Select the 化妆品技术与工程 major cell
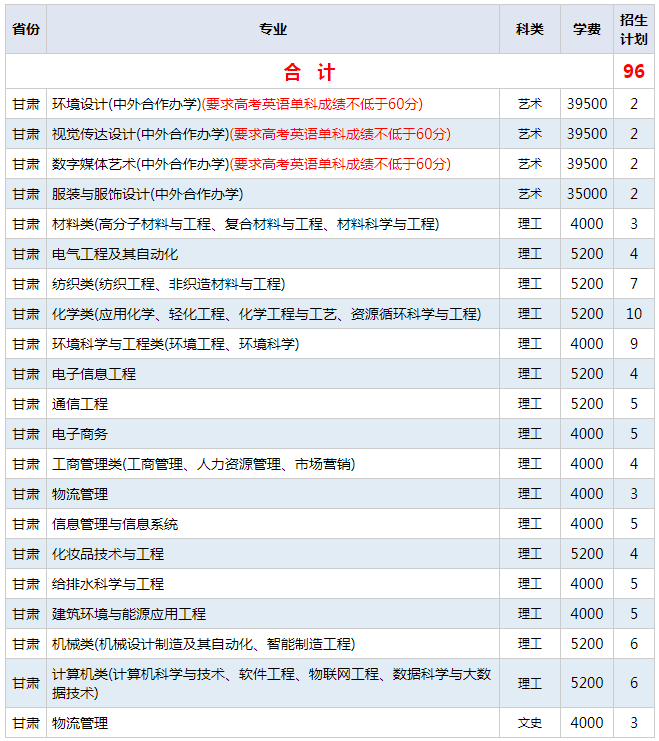 273,554
